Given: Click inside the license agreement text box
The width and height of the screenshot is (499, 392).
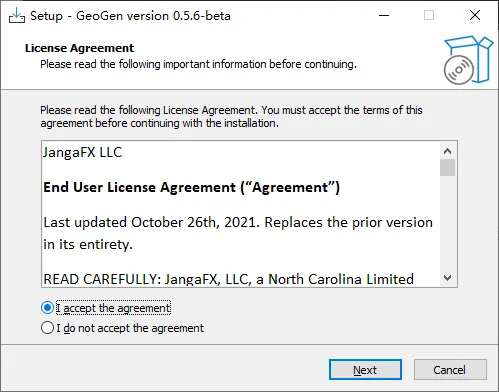Looking at the screenshot, I should pyautogui.click(x=241, y=214).
